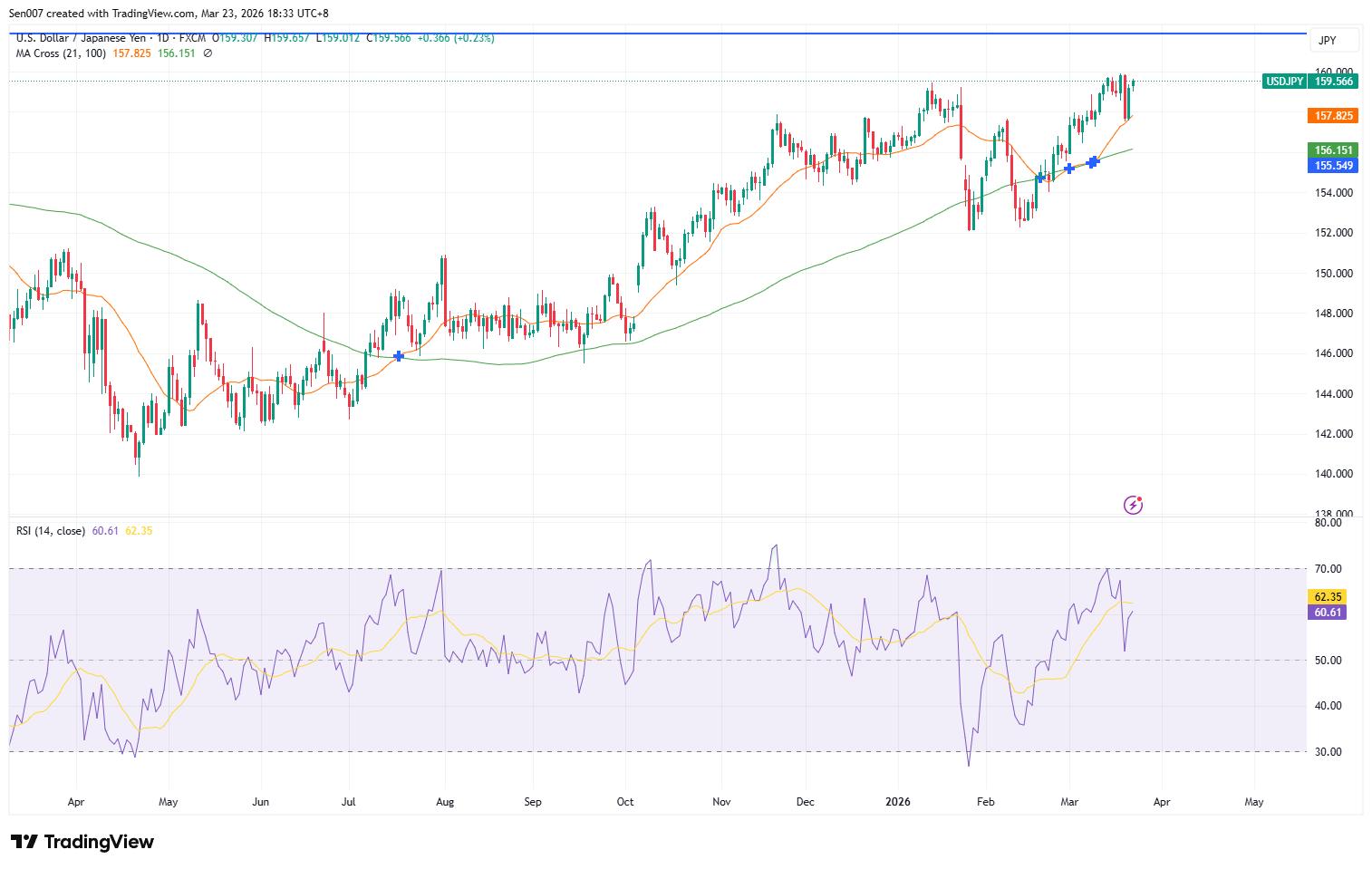Click the purple 60.61 RSI value label
The width and height of the screenshot is (1372, 869).
[1326, 612]
